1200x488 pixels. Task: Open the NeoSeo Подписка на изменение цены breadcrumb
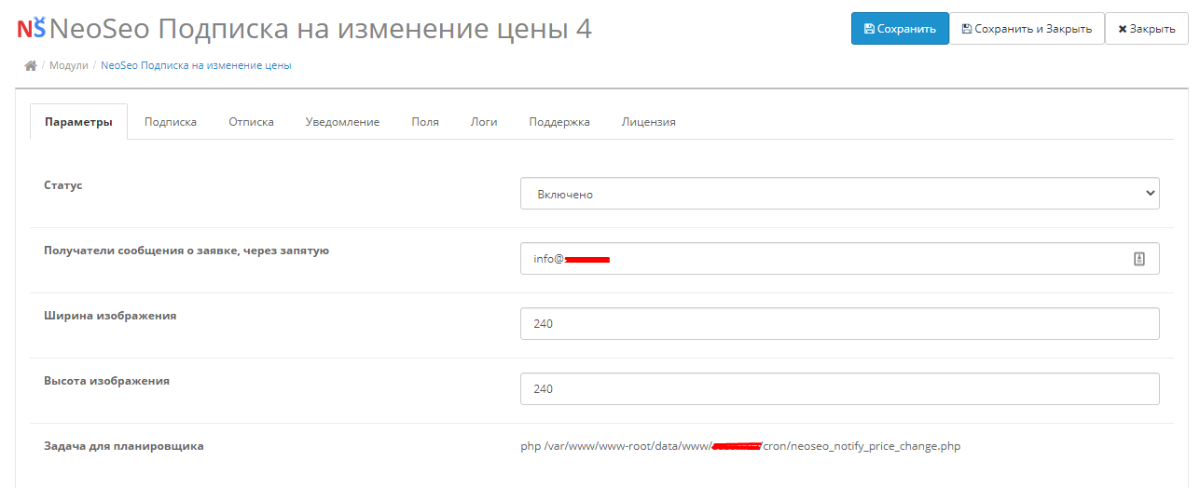(196, 66)
